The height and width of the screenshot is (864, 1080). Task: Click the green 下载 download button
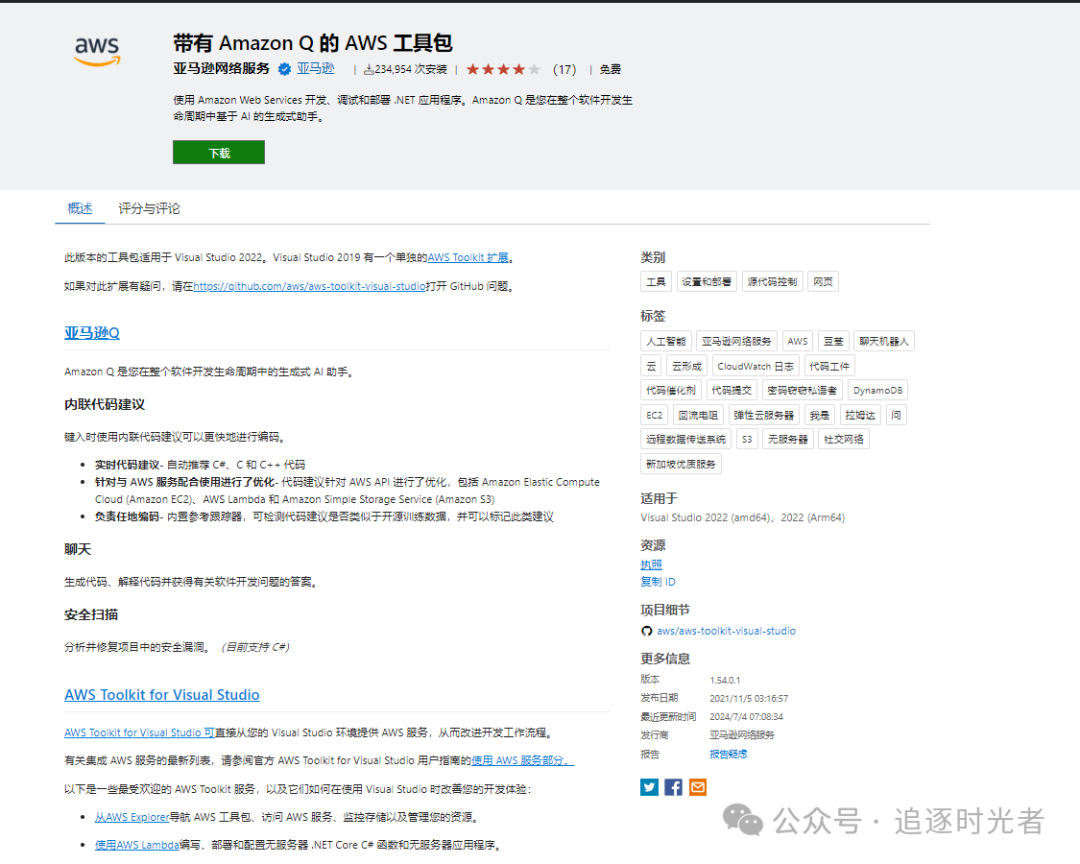218,152
